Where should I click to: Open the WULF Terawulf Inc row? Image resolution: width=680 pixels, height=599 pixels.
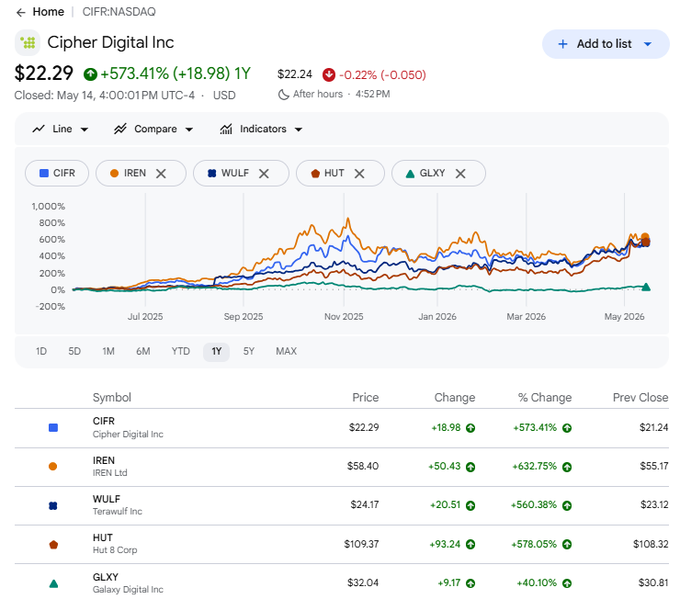point(342,505)
